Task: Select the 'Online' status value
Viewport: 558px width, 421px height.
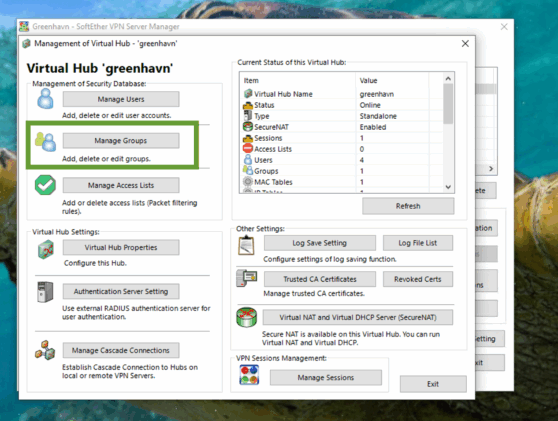Action: (x=370, y=105)
